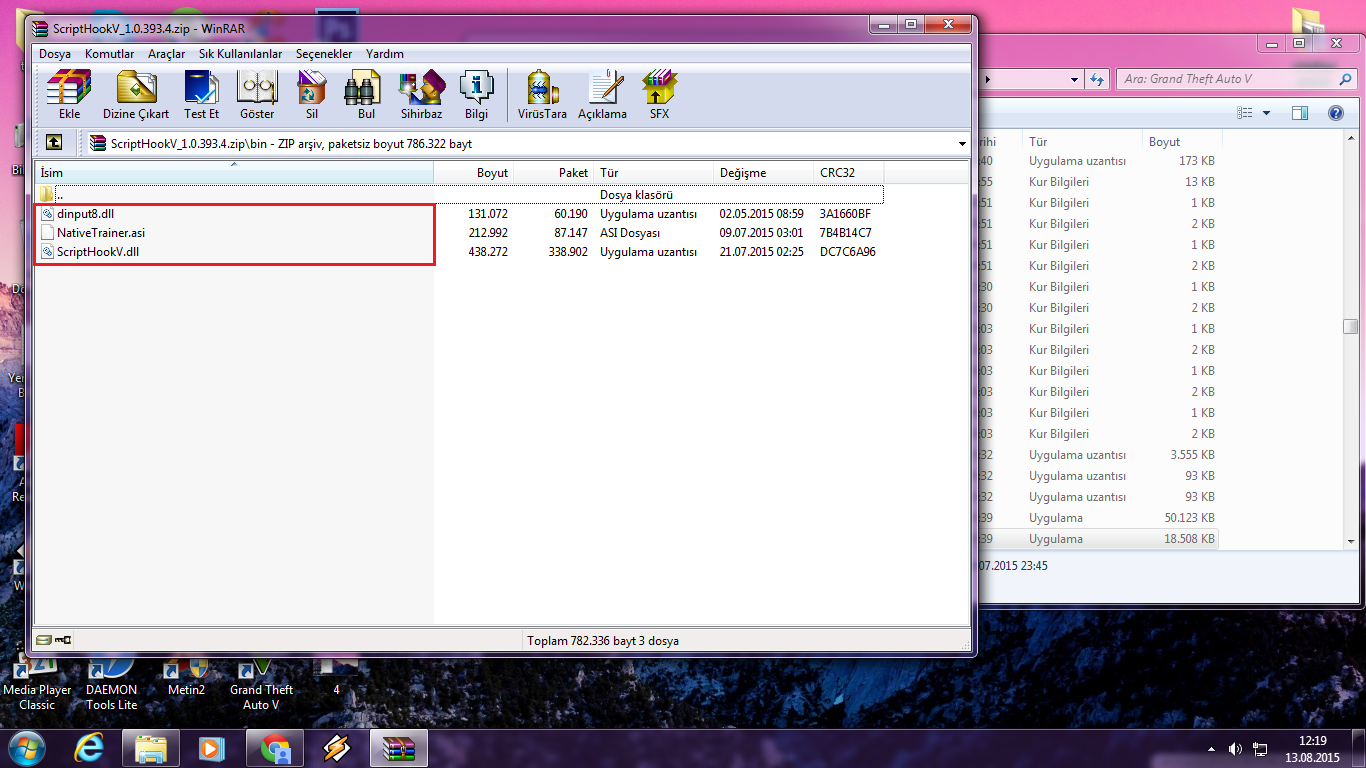
Task: Show hidden system tray icons
Action: click(1212, 748)
